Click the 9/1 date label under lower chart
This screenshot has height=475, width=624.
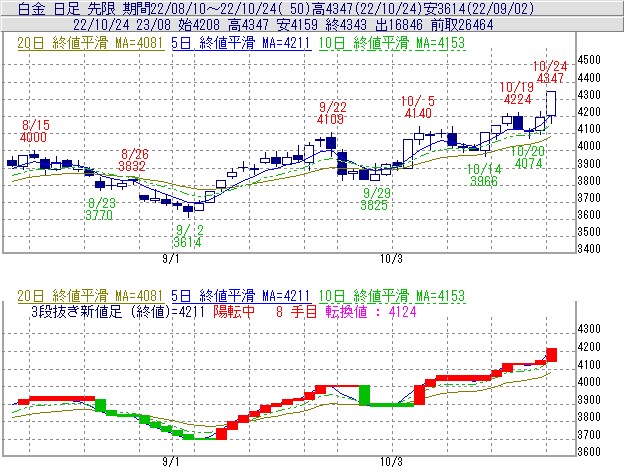coord(171,462)
